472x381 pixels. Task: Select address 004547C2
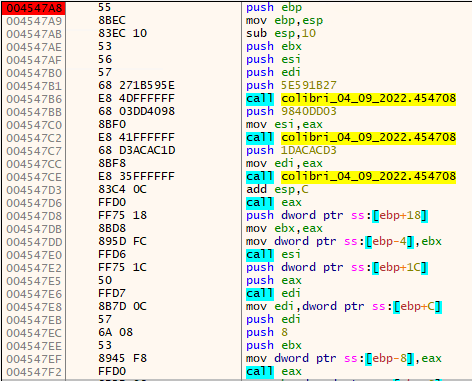coord(34,138)
